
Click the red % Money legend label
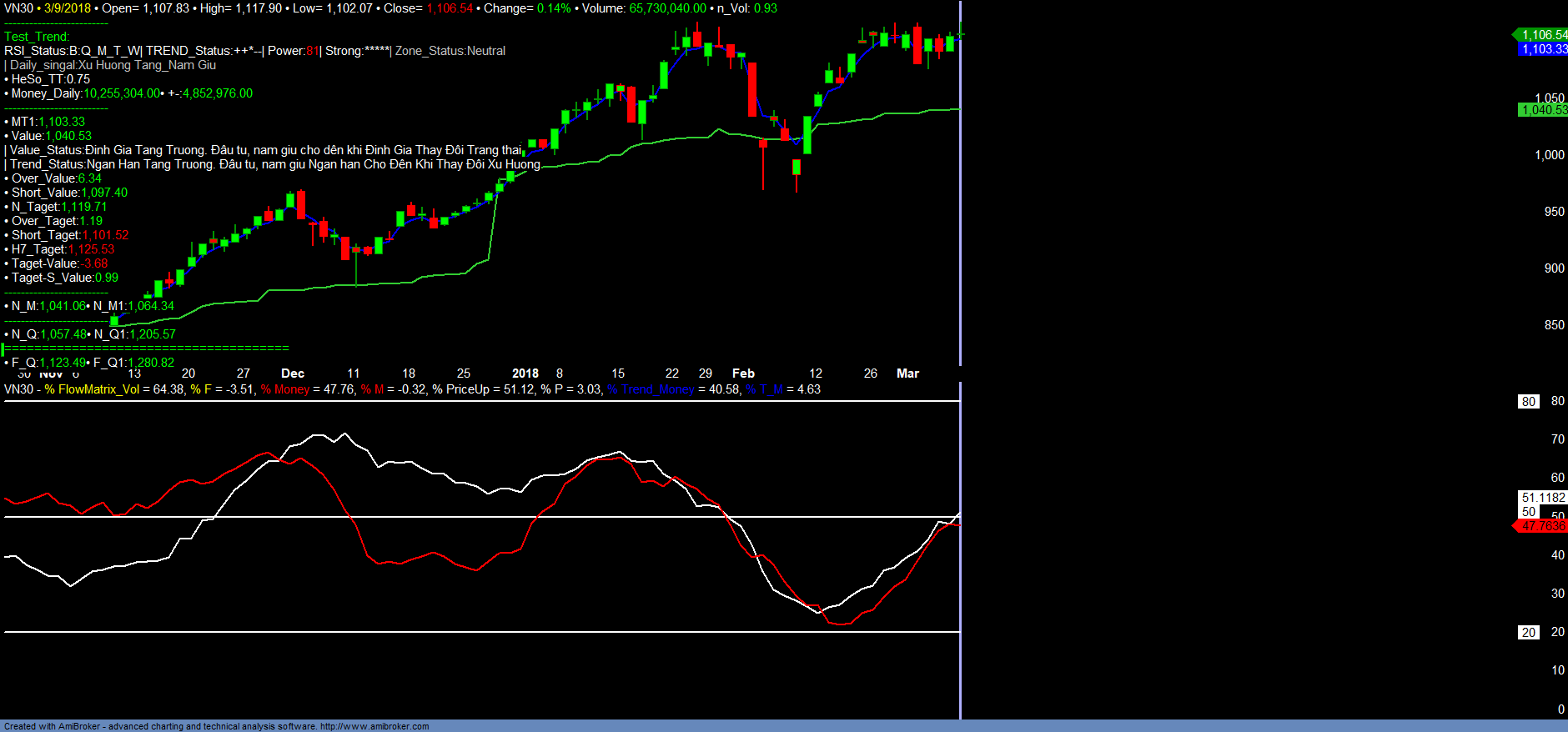coord(284,389)
